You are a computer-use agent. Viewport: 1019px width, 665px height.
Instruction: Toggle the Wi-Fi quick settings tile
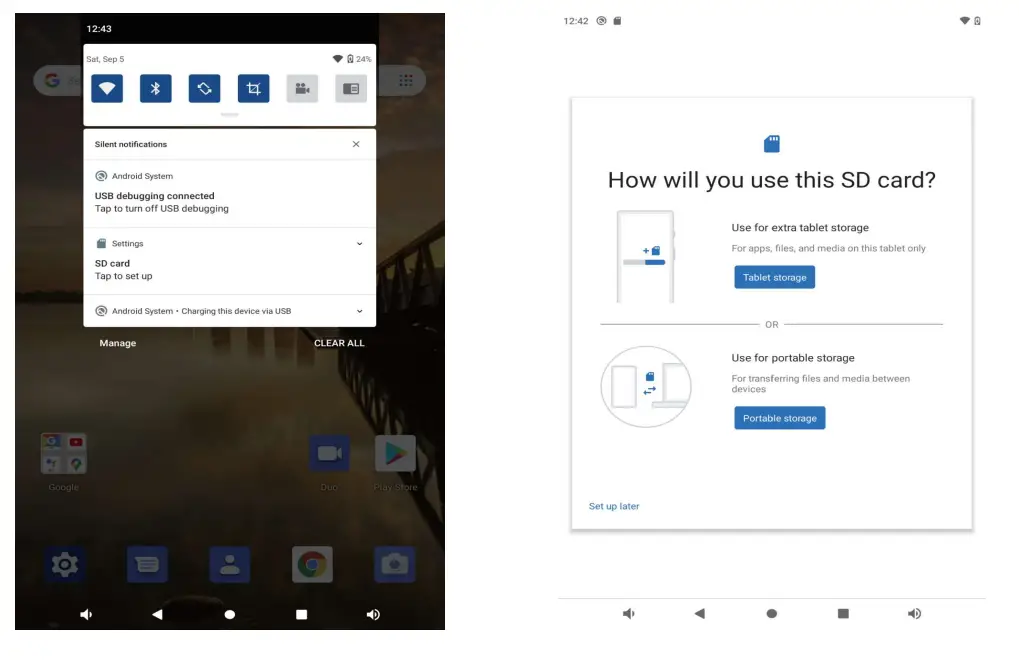pos(107,88)
